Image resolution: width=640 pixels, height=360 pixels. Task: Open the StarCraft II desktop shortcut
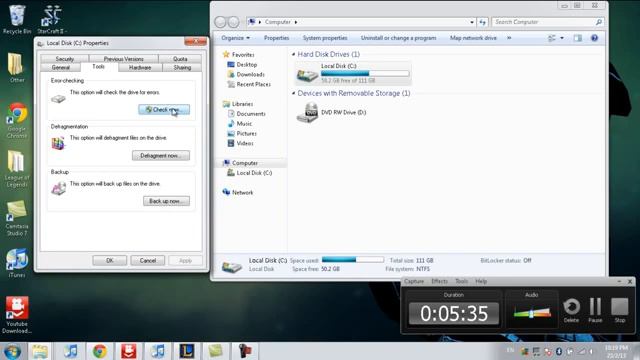click(x=52, y=19)
